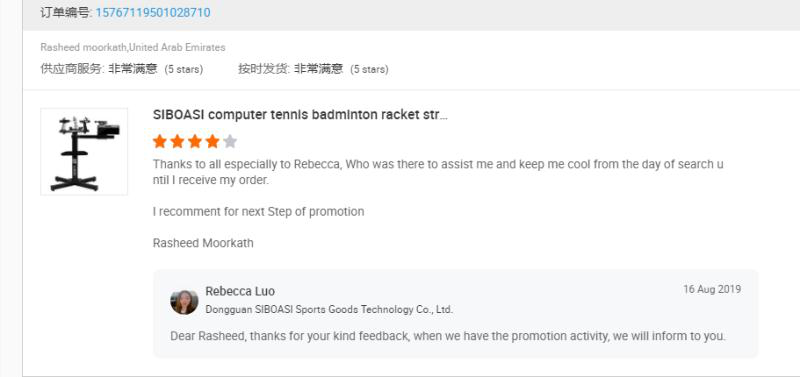Open Rebecca Luo's avatar photo
Screen dimensions: 800x377
[x=184, y=302]
